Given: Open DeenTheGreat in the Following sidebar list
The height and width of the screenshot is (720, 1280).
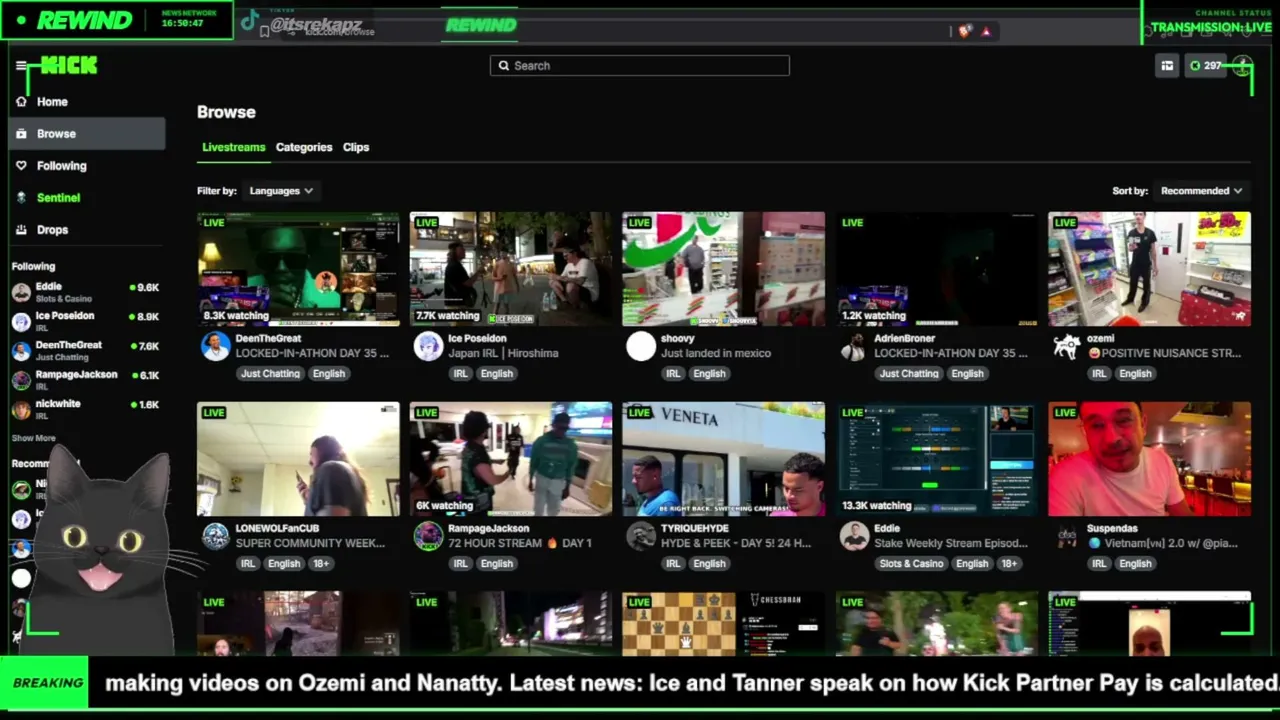Looking at the screenshot, I should coord(86,350).
